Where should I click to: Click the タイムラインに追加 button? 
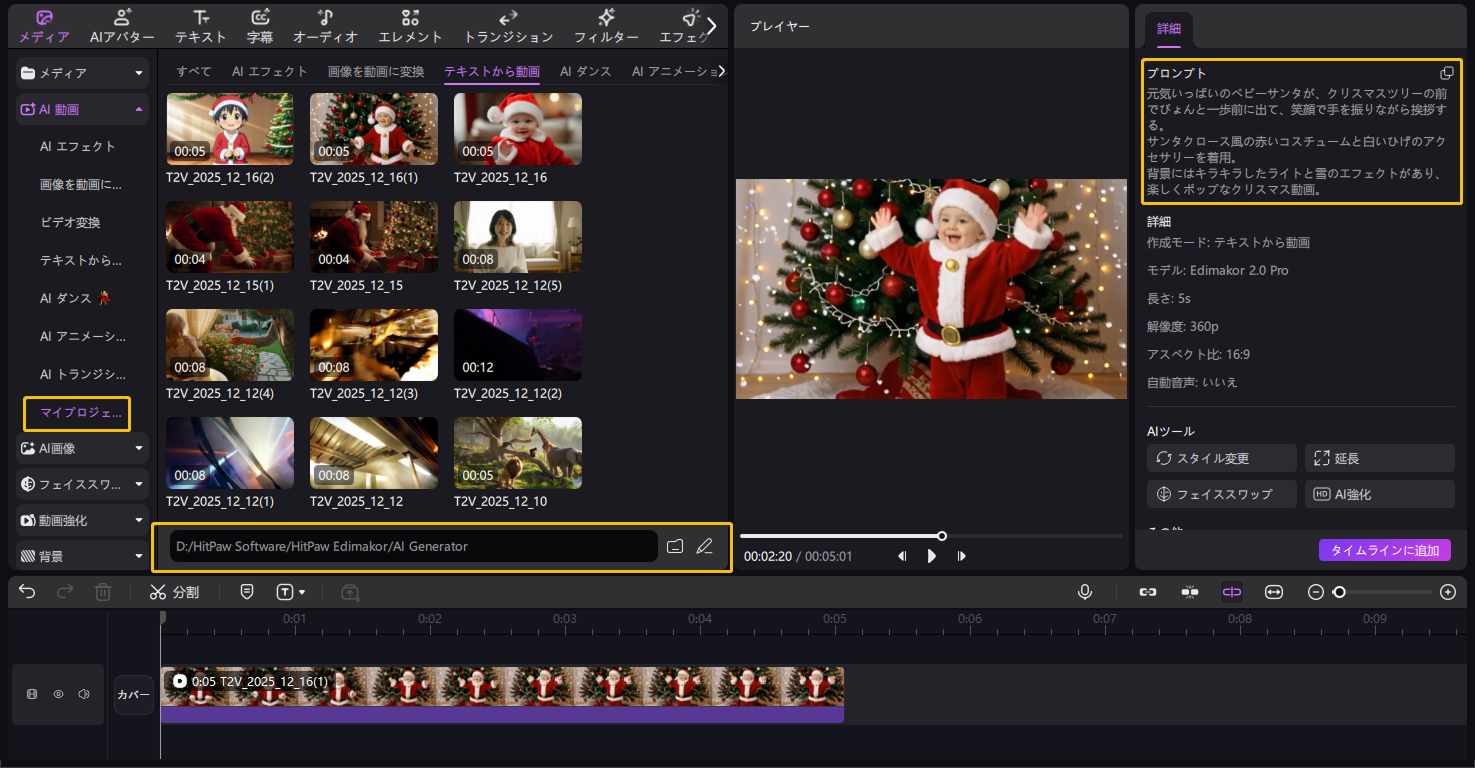tap(1384, 550)
